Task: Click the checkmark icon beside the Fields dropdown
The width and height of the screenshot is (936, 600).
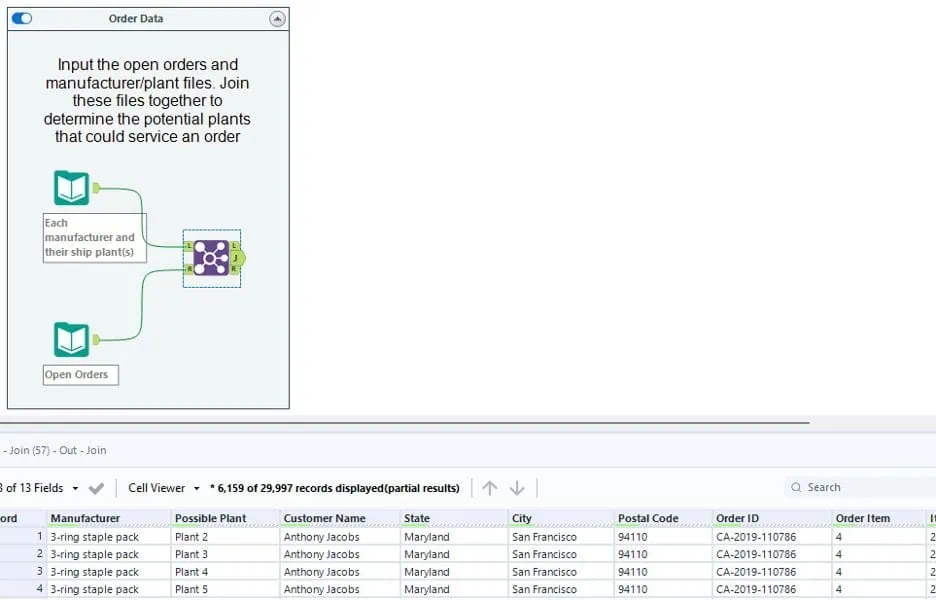Action: coord(96,488)
